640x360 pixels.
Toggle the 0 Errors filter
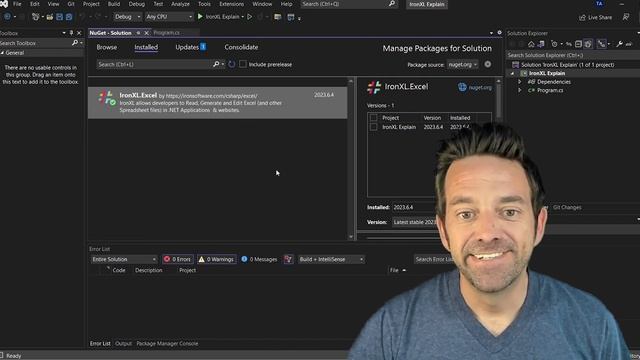coord(178,259)
